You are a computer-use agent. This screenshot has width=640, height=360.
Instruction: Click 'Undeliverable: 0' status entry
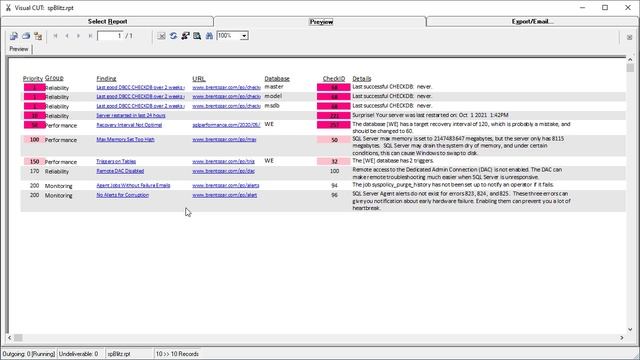coord(78,354)
